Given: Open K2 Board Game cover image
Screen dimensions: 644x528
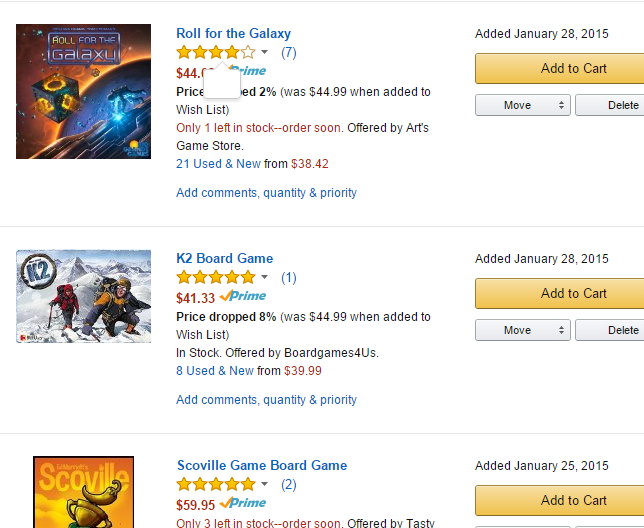Looking at the screenshot, I should tap(83, 296).
